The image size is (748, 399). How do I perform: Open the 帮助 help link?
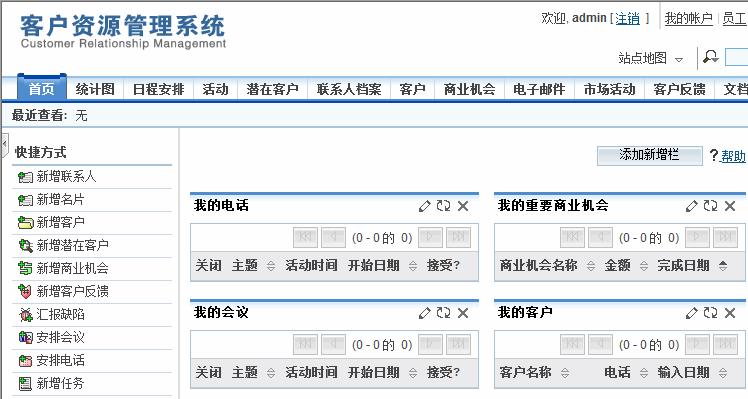pyautogui.click(x=733, y=156)
